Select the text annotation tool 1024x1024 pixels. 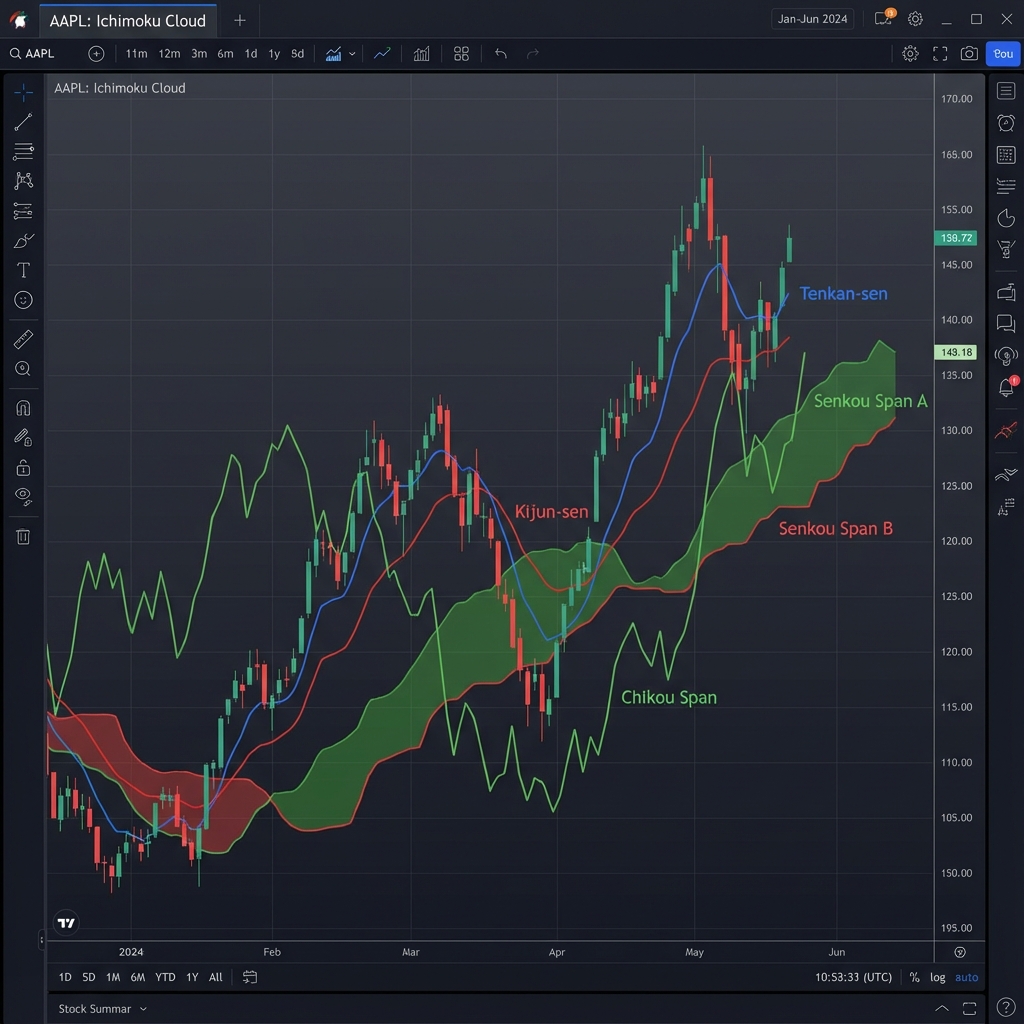point(22,270)
